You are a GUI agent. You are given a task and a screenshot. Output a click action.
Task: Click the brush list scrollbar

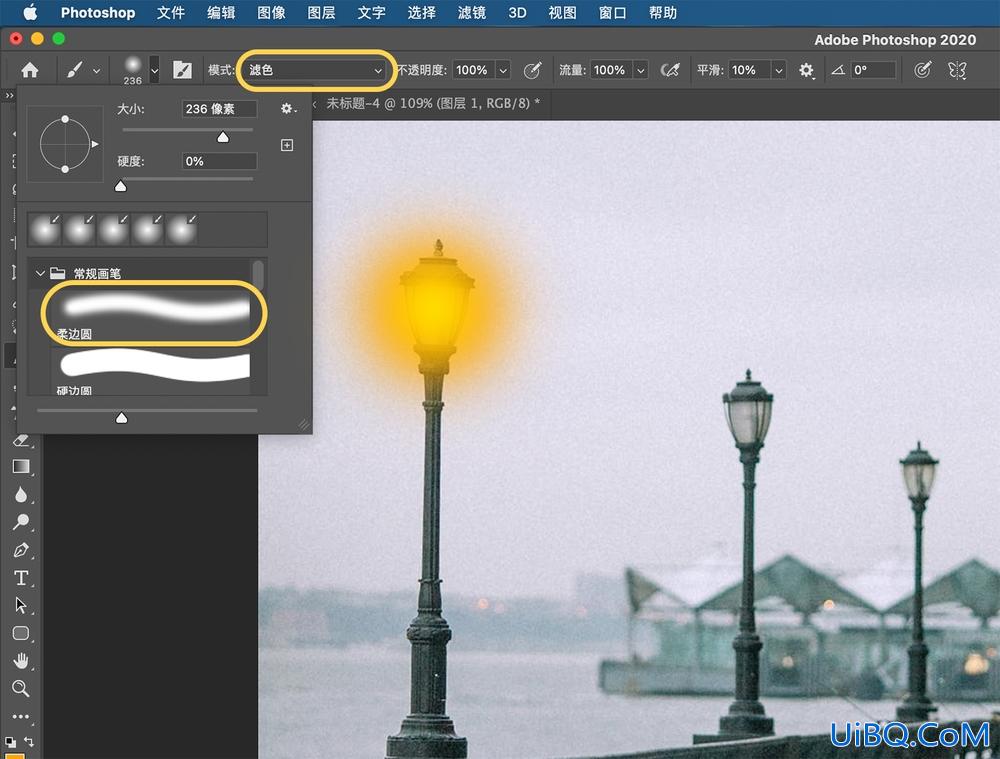point(258,274)
